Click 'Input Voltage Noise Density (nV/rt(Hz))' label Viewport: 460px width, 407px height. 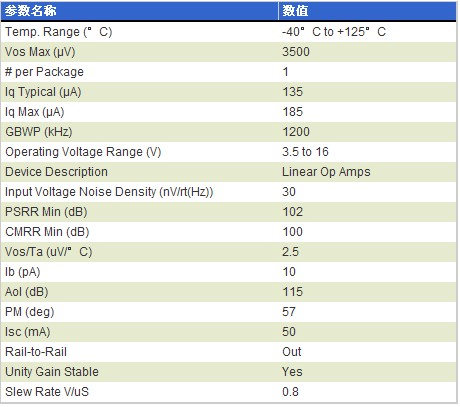109,192
